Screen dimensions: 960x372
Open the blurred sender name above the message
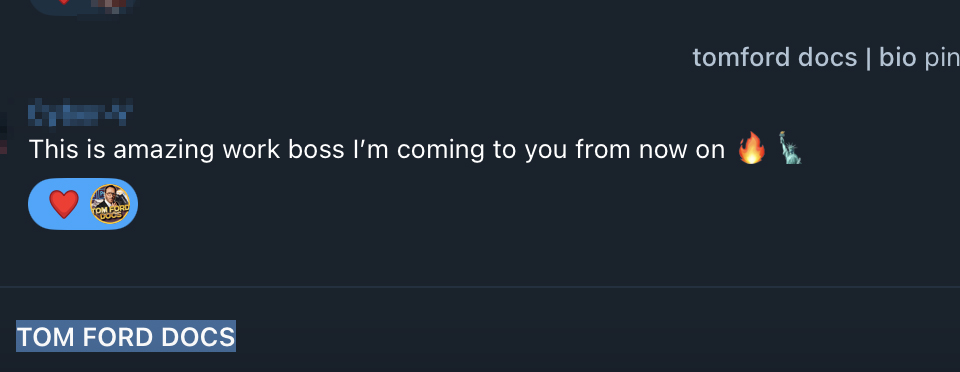pyautogui.click(x=80, y=112)
